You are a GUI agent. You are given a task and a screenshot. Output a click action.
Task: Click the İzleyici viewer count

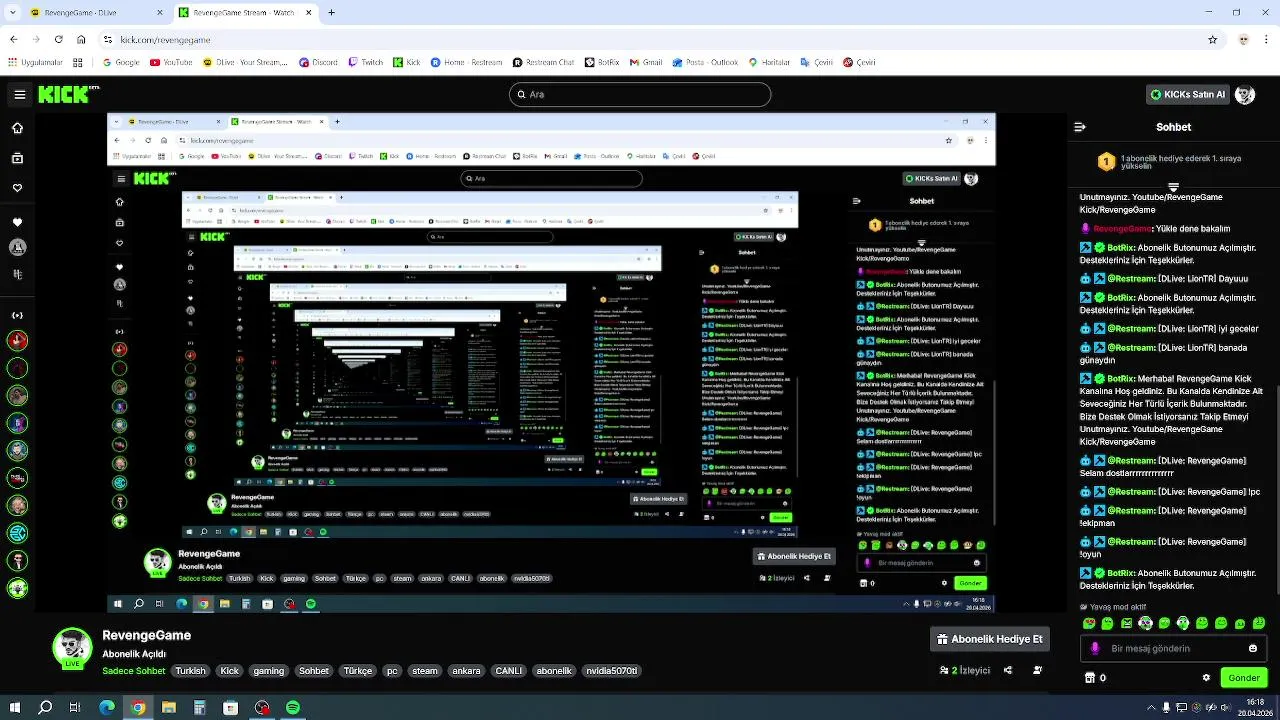coord(965,670)
